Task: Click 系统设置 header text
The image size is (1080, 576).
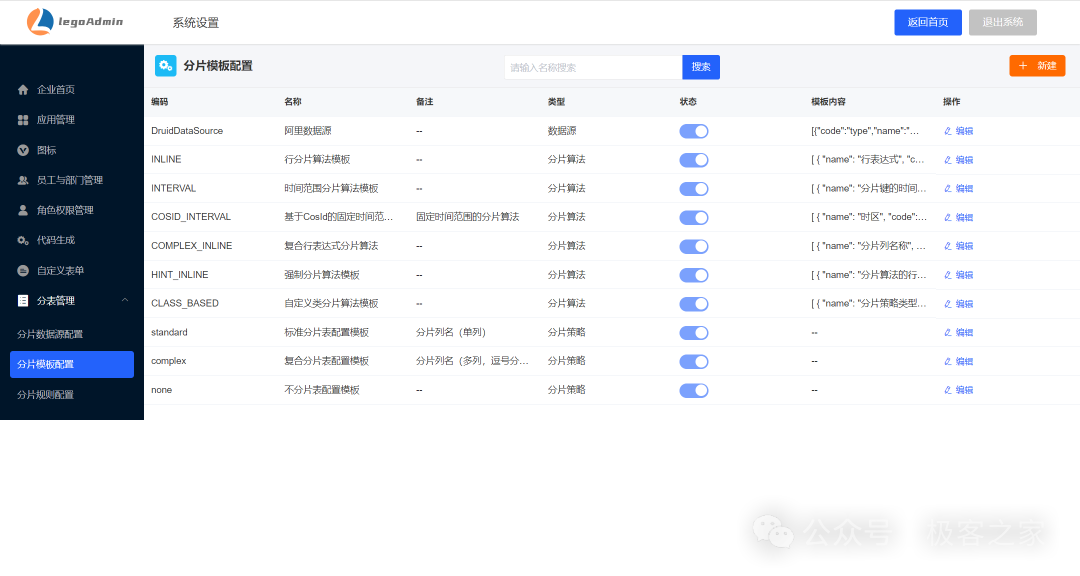Action: (x=196, y=23)
